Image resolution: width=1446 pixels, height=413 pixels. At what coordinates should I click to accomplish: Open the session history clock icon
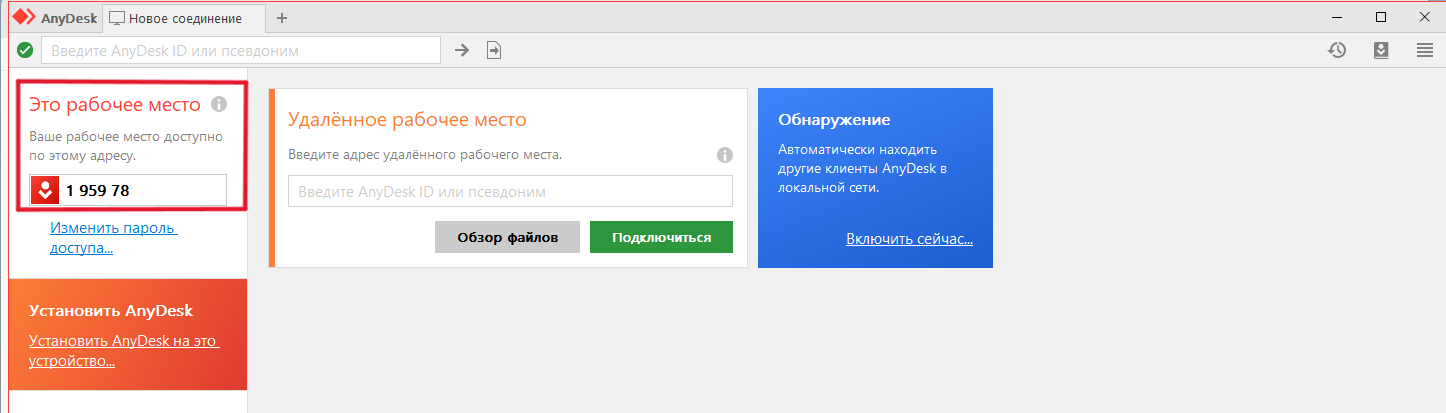point(1337,50)
